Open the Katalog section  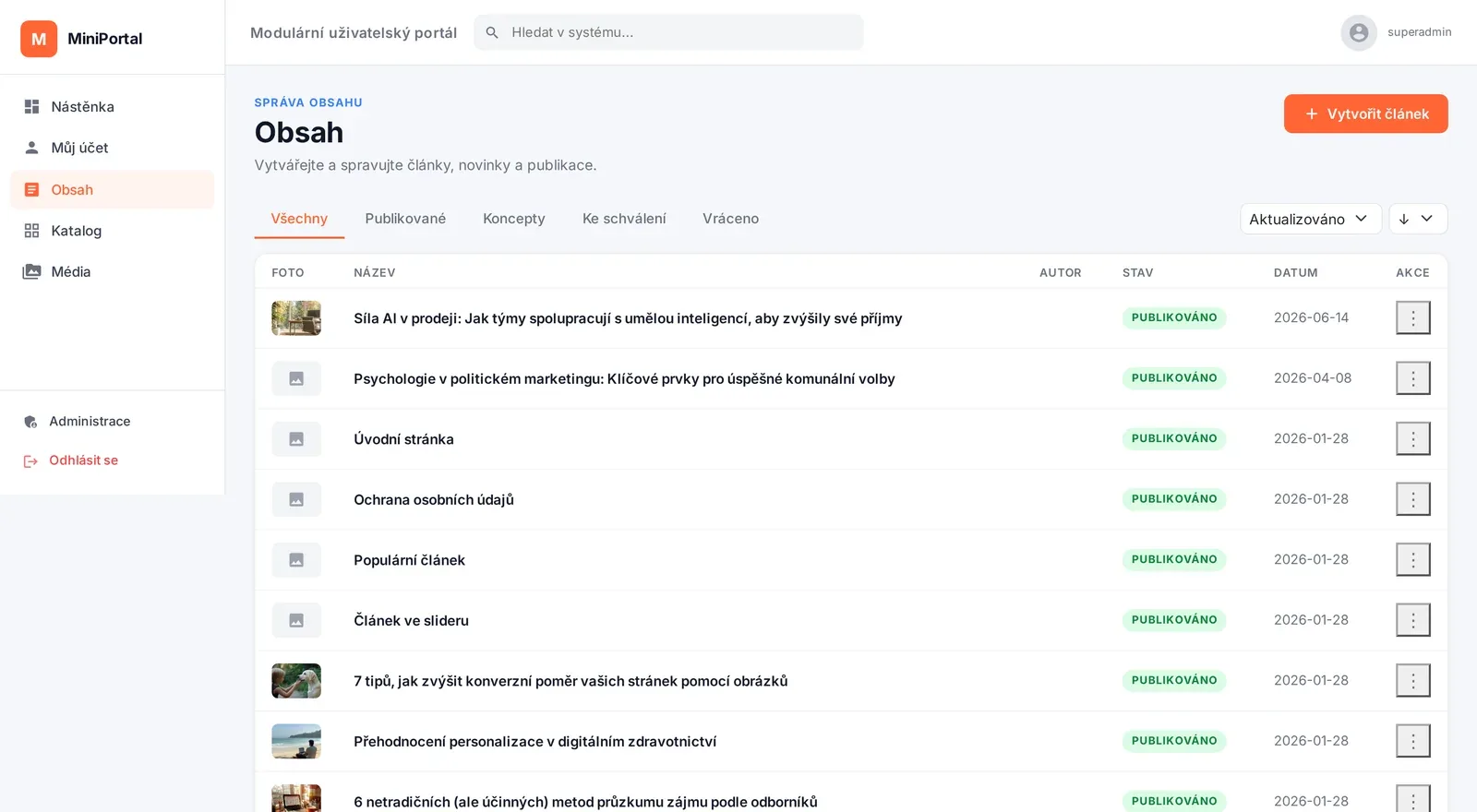[x=112, y=231]
